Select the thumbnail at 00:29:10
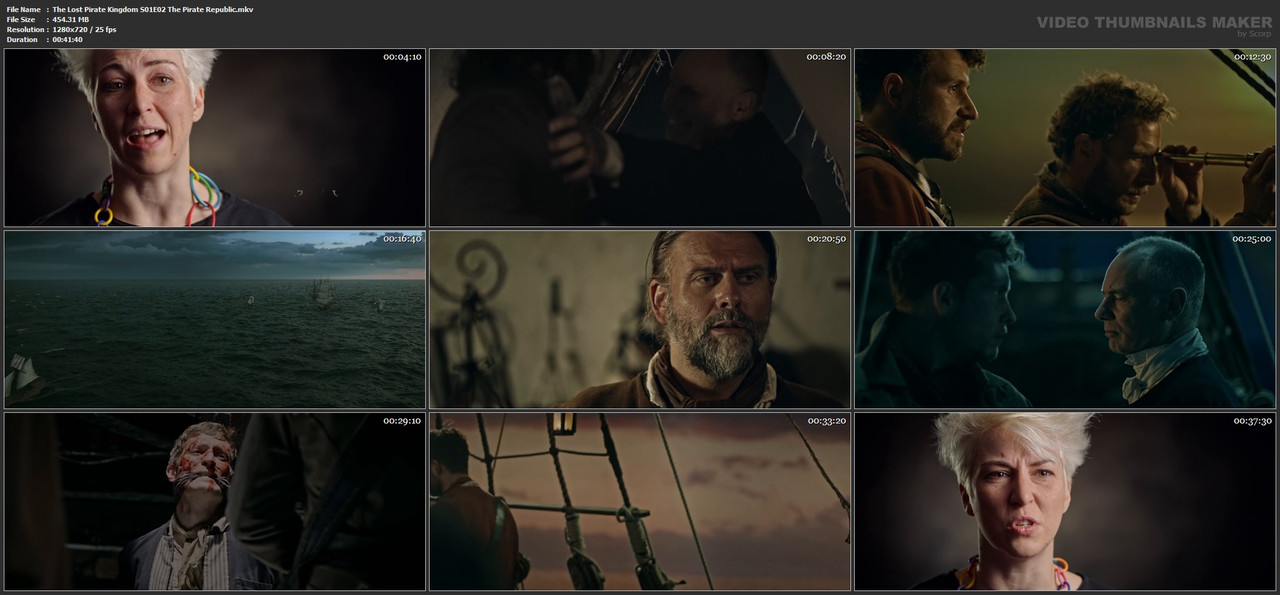Image resolution: width=1280 pixels, height=595 pixels. click(x=215, y=501)
